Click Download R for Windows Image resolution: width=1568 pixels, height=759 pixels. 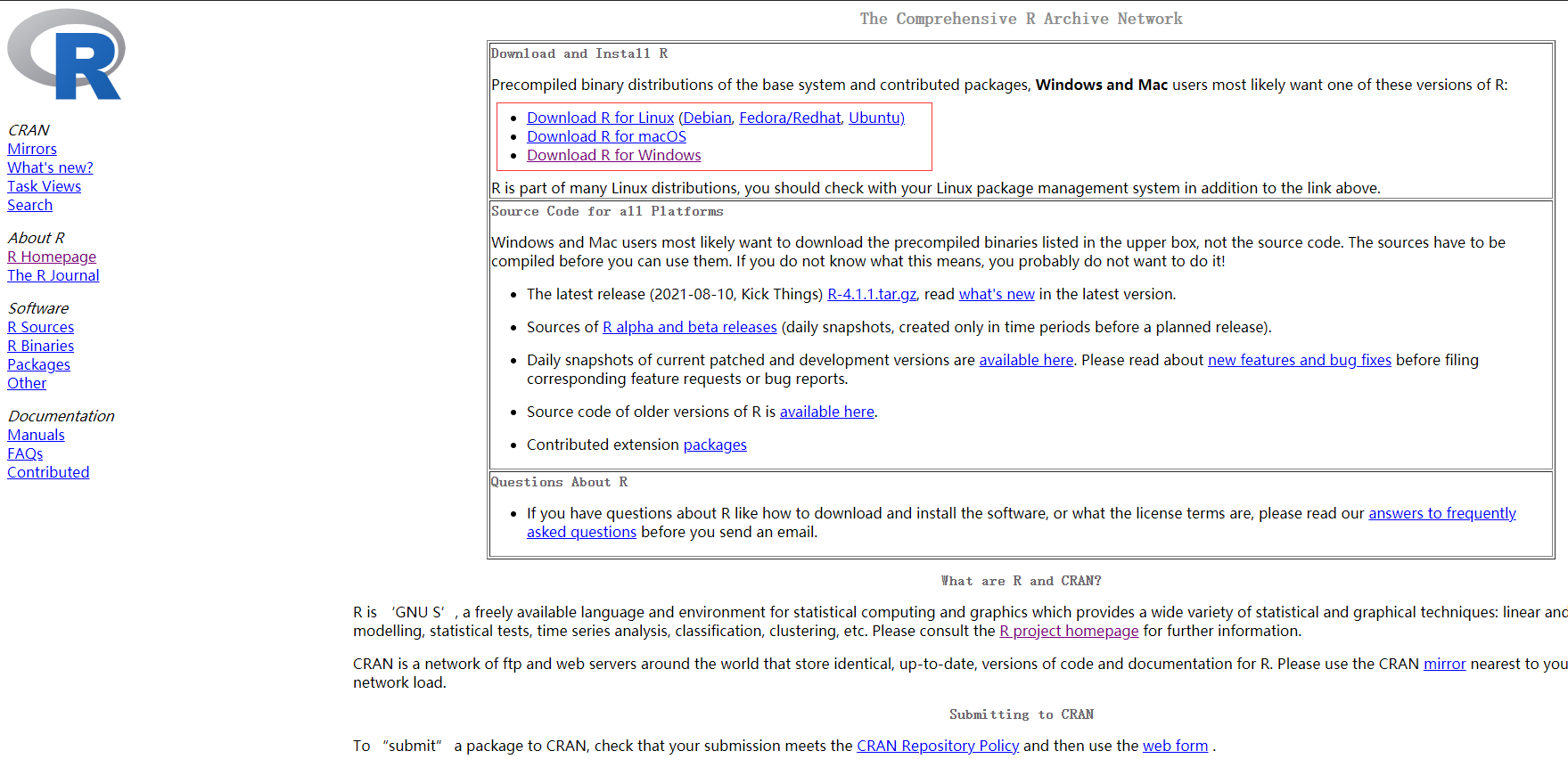point(613,155)
